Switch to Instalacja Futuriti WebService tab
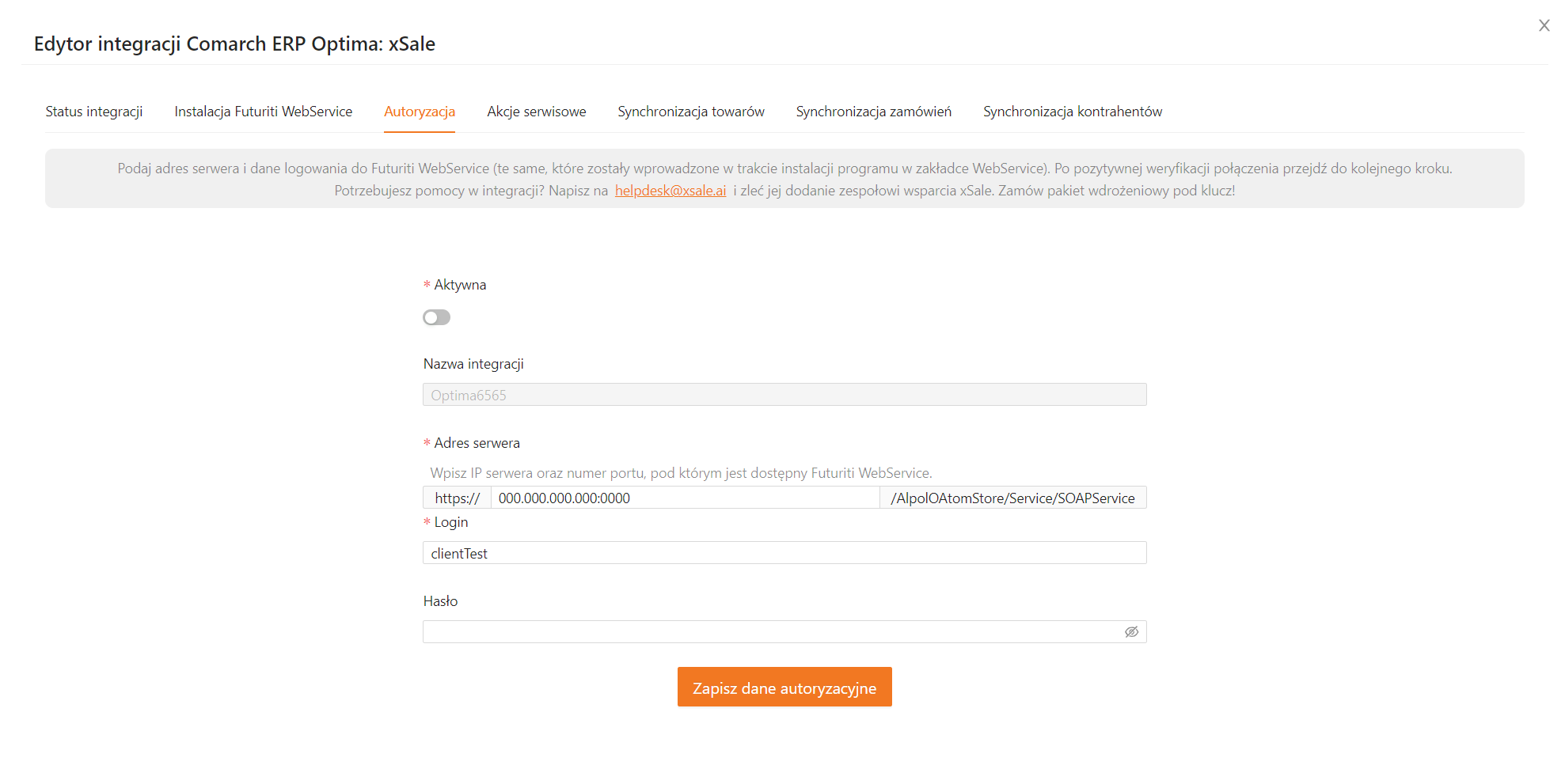1565x784 pixels. [263, 112]
